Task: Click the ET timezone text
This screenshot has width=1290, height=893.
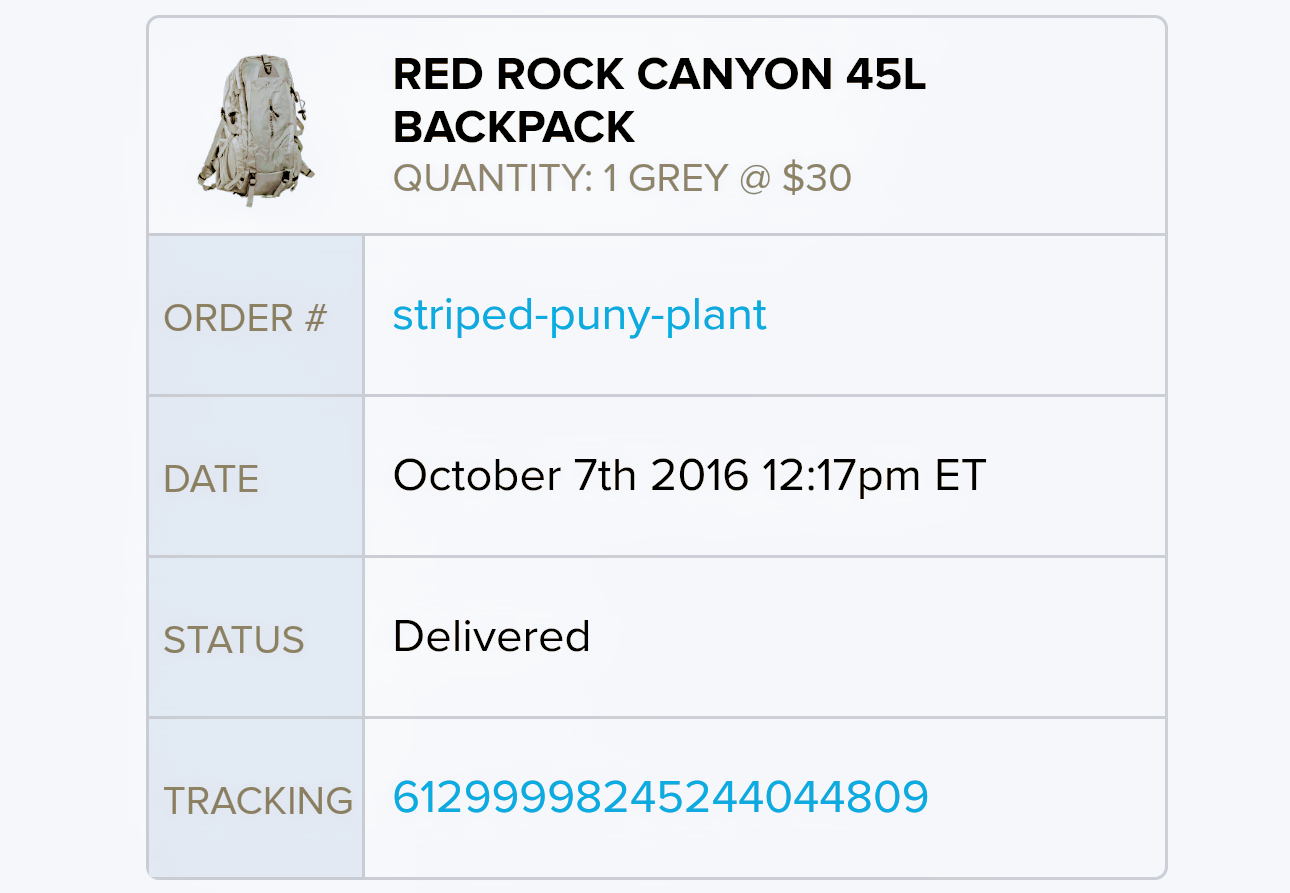Action: pyautogui.click(x=960, y=475)
